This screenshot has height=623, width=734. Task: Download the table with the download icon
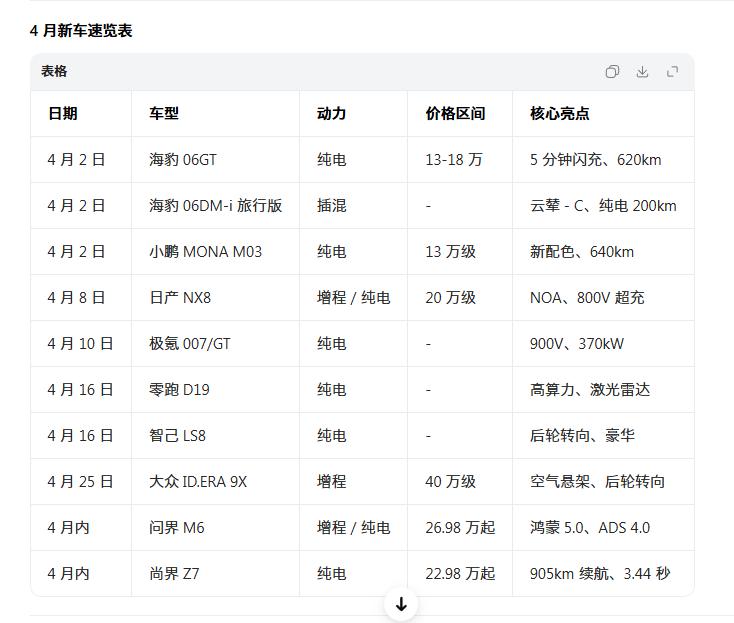point(642,72)
